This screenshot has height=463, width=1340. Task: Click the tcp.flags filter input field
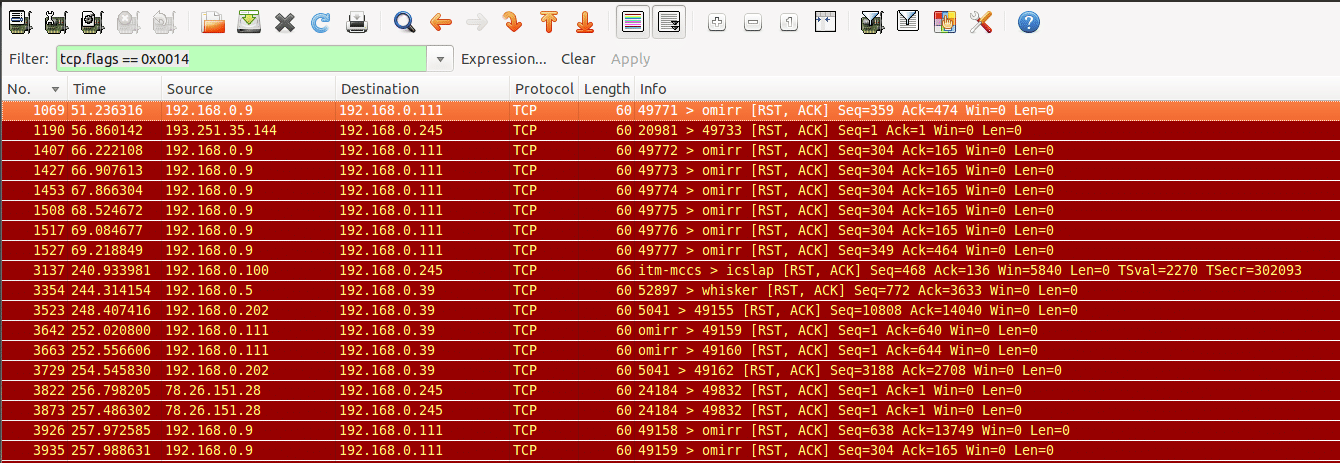[240, 59]
